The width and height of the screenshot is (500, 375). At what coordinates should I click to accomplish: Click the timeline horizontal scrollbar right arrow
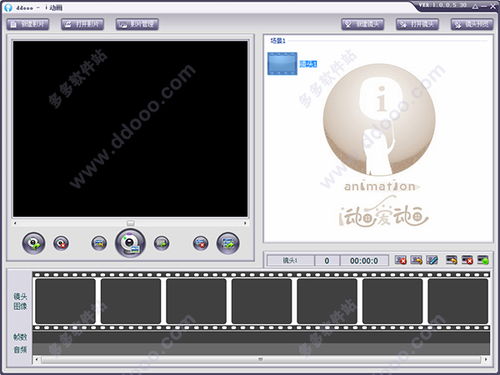tap(486, 359)
